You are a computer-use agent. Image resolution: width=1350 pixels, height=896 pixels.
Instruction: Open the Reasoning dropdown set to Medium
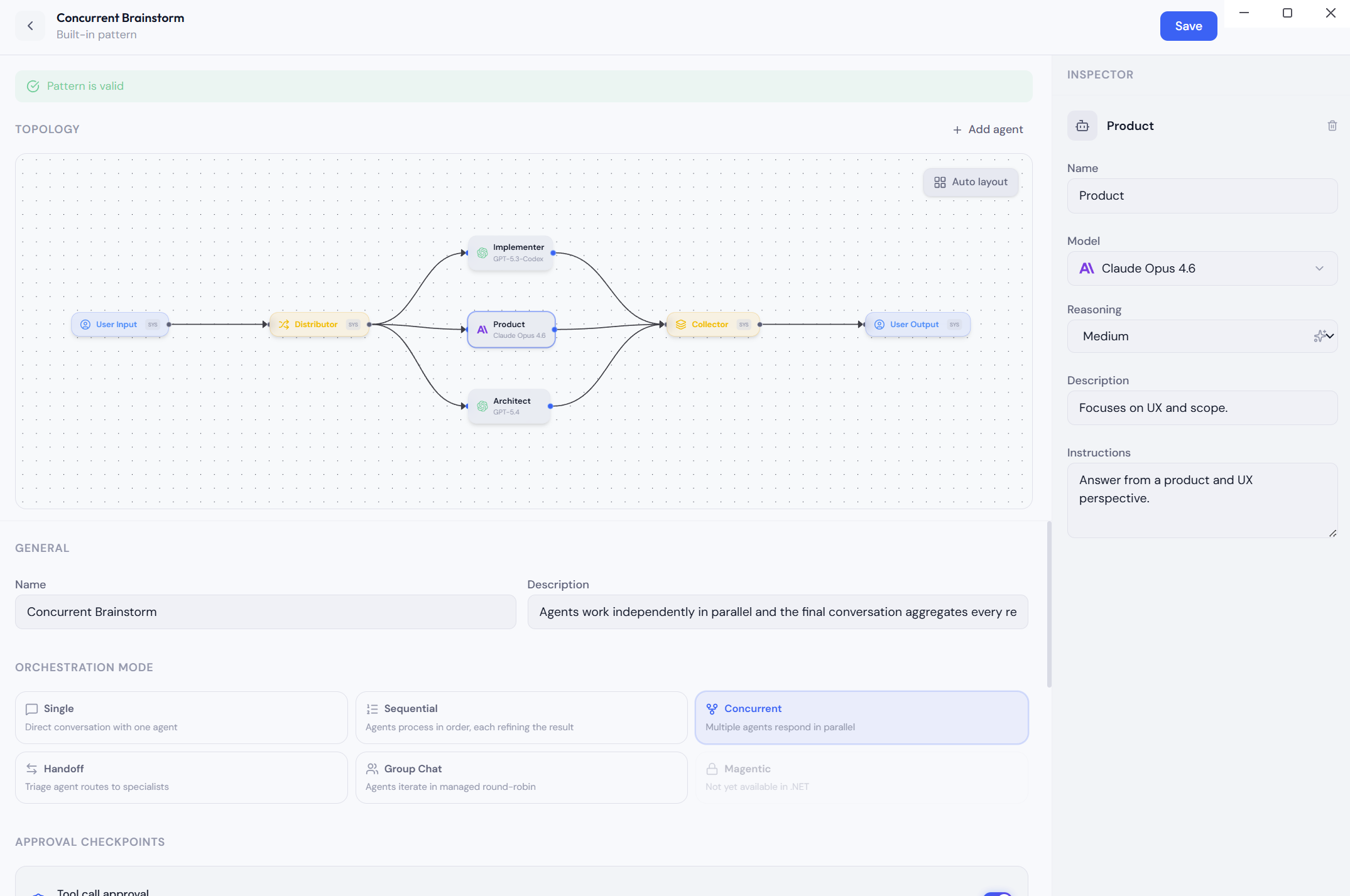(1202, 336)
